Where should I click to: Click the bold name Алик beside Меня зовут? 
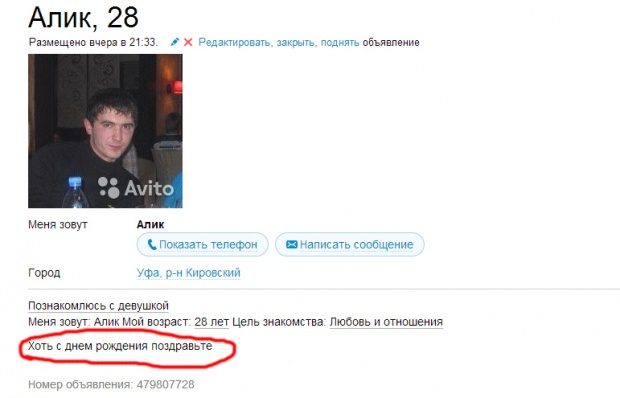click(x=150, y=225)
